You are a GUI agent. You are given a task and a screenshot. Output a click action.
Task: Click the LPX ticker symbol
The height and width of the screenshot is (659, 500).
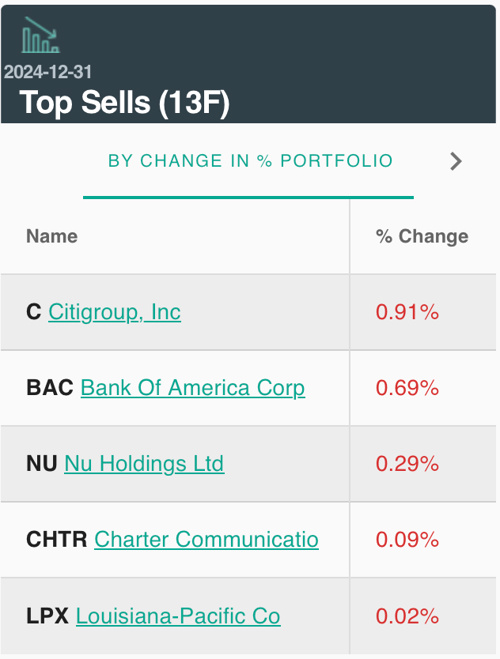click(47, 616)
